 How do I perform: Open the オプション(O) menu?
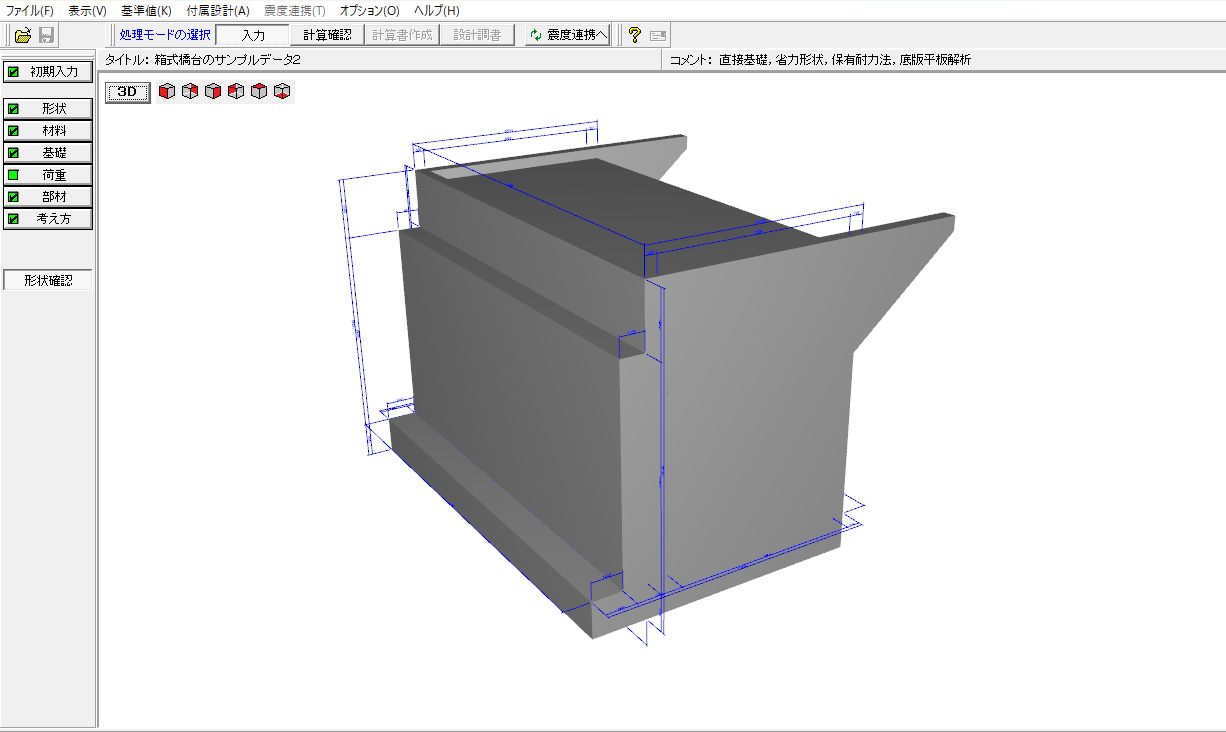tap(369, 10)
